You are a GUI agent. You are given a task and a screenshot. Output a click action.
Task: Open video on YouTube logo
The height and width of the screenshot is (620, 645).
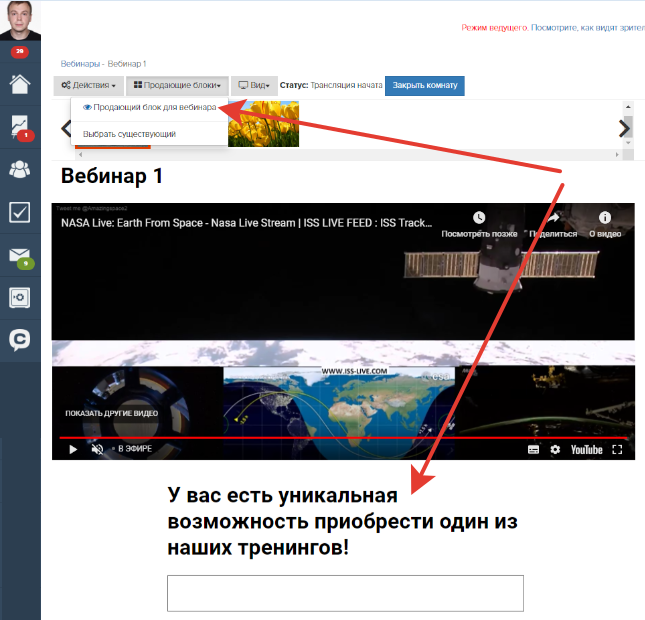click(x=587, y=450)
